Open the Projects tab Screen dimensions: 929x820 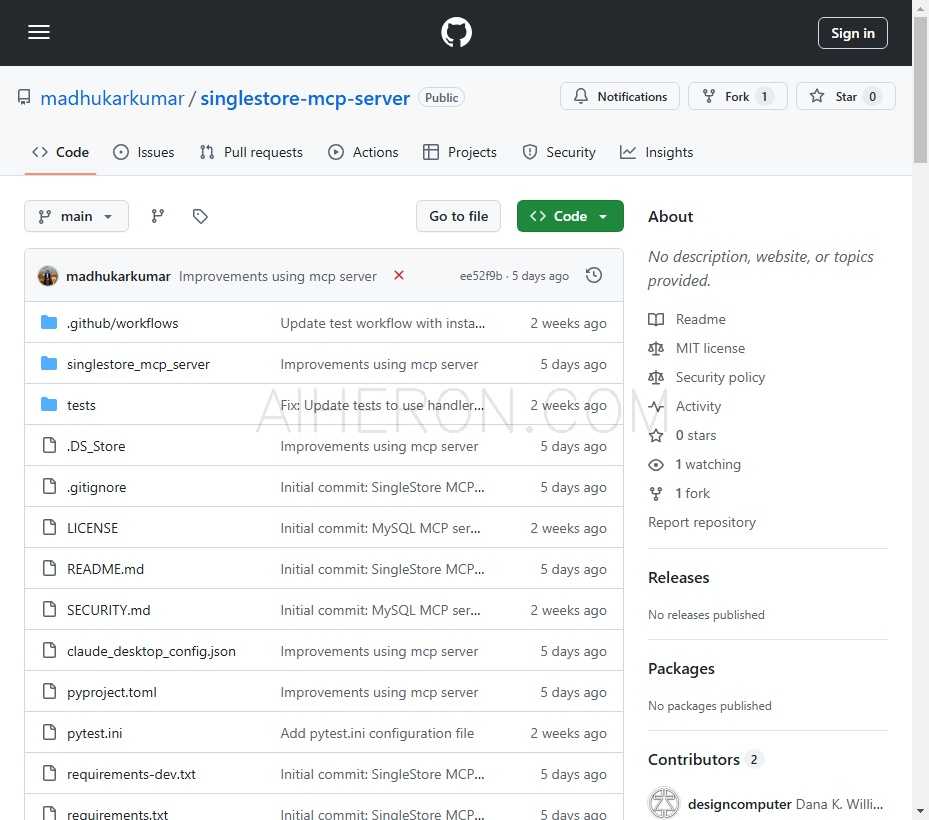(460, 152)
